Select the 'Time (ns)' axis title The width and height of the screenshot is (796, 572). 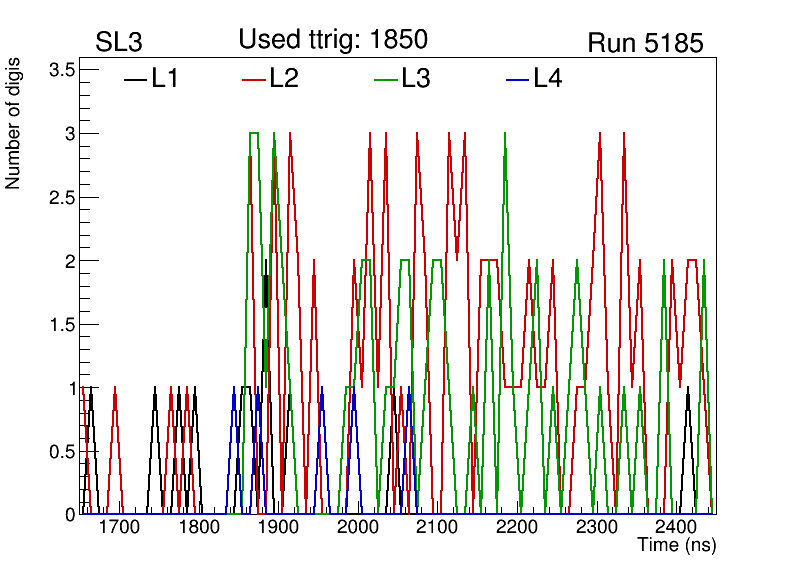(x=677, y=546)
